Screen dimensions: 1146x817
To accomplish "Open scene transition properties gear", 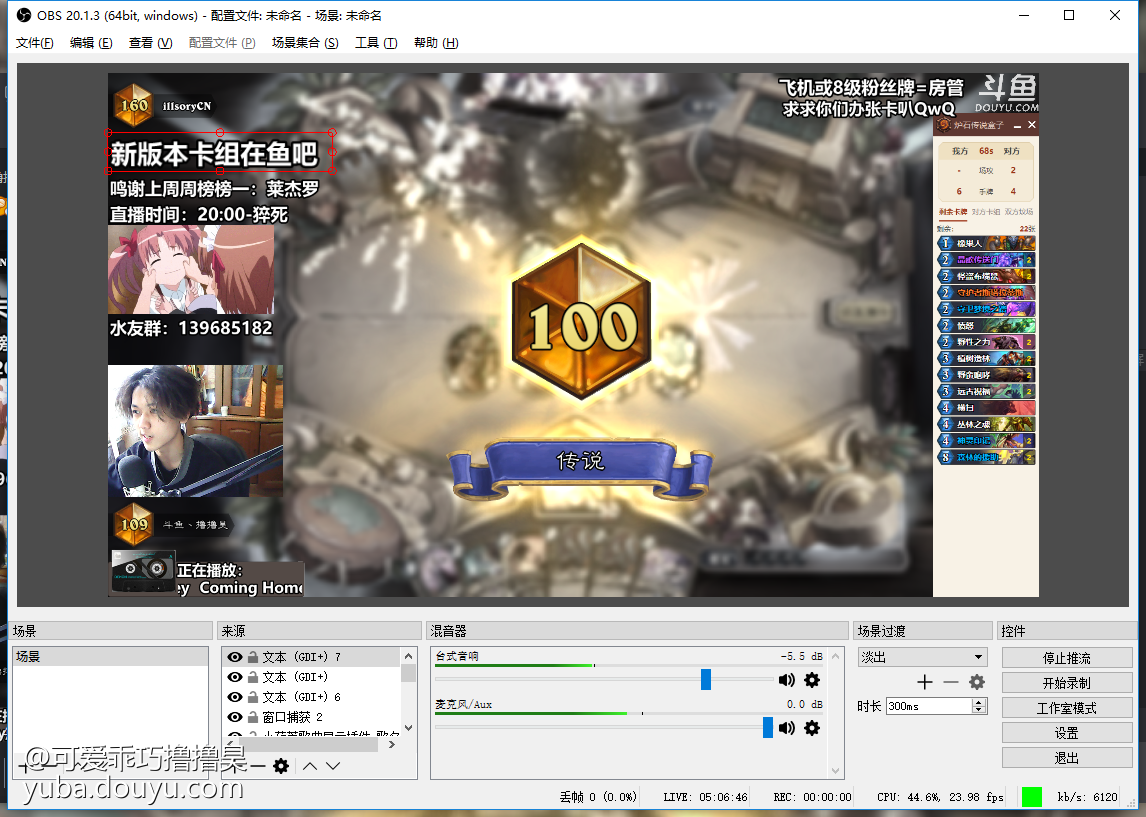I will (977, 682).
